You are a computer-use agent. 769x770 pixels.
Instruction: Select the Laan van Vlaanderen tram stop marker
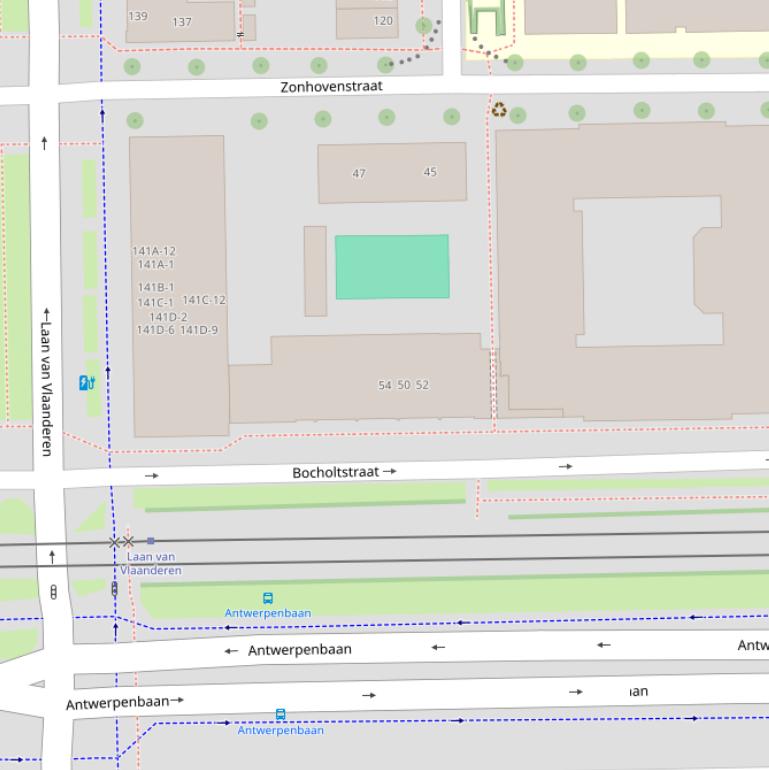point(150,541)
